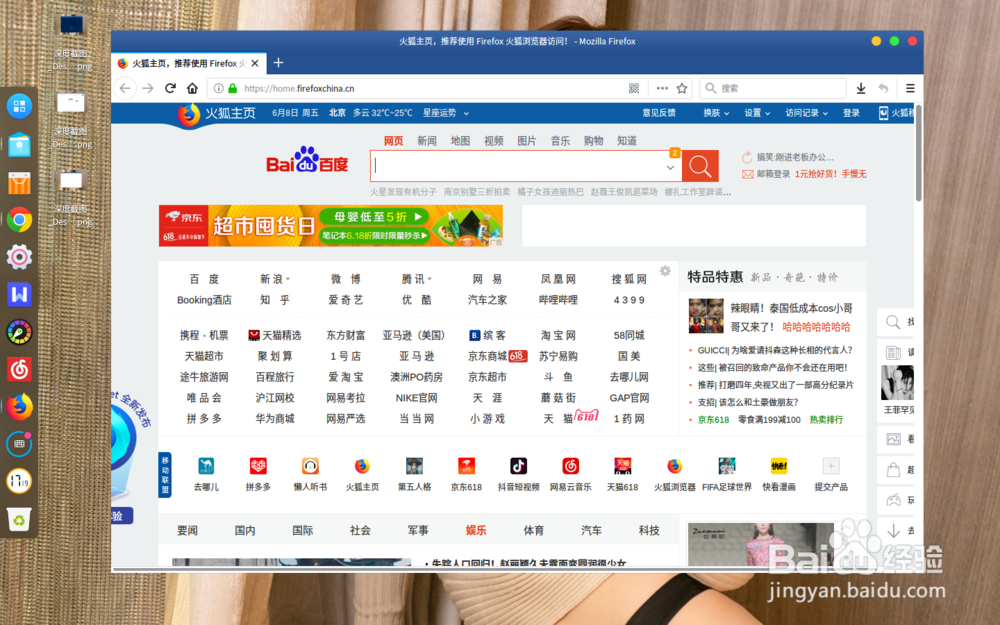Viewport: 1000px width, 625px height.
Task: Open the 快看漫画 app icon
Action: click(x=779, y=466)
